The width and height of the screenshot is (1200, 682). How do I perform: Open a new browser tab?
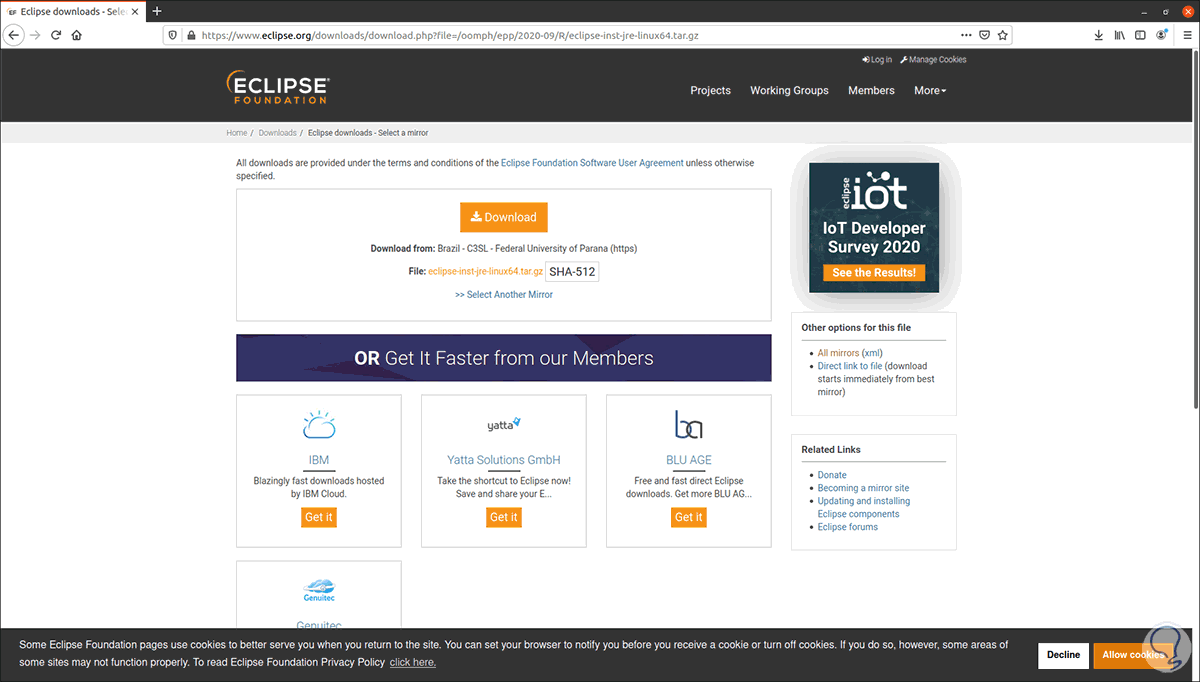tap(157, 11)
